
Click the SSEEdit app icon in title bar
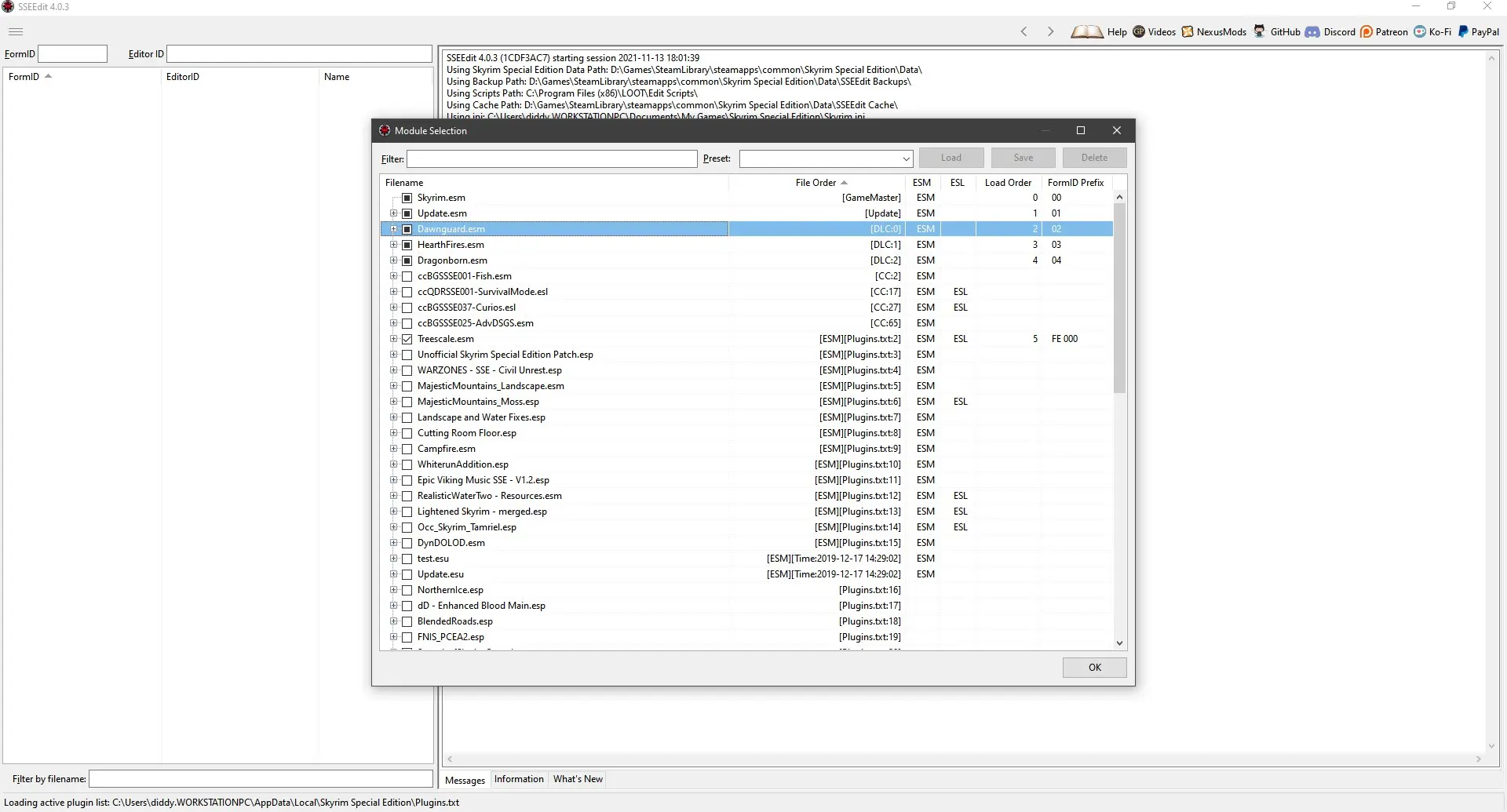click(x=8, y=7)
